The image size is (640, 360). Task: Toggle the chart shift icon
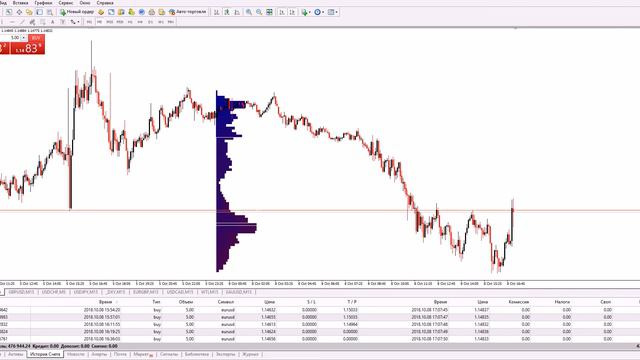(x=292, y=12)
